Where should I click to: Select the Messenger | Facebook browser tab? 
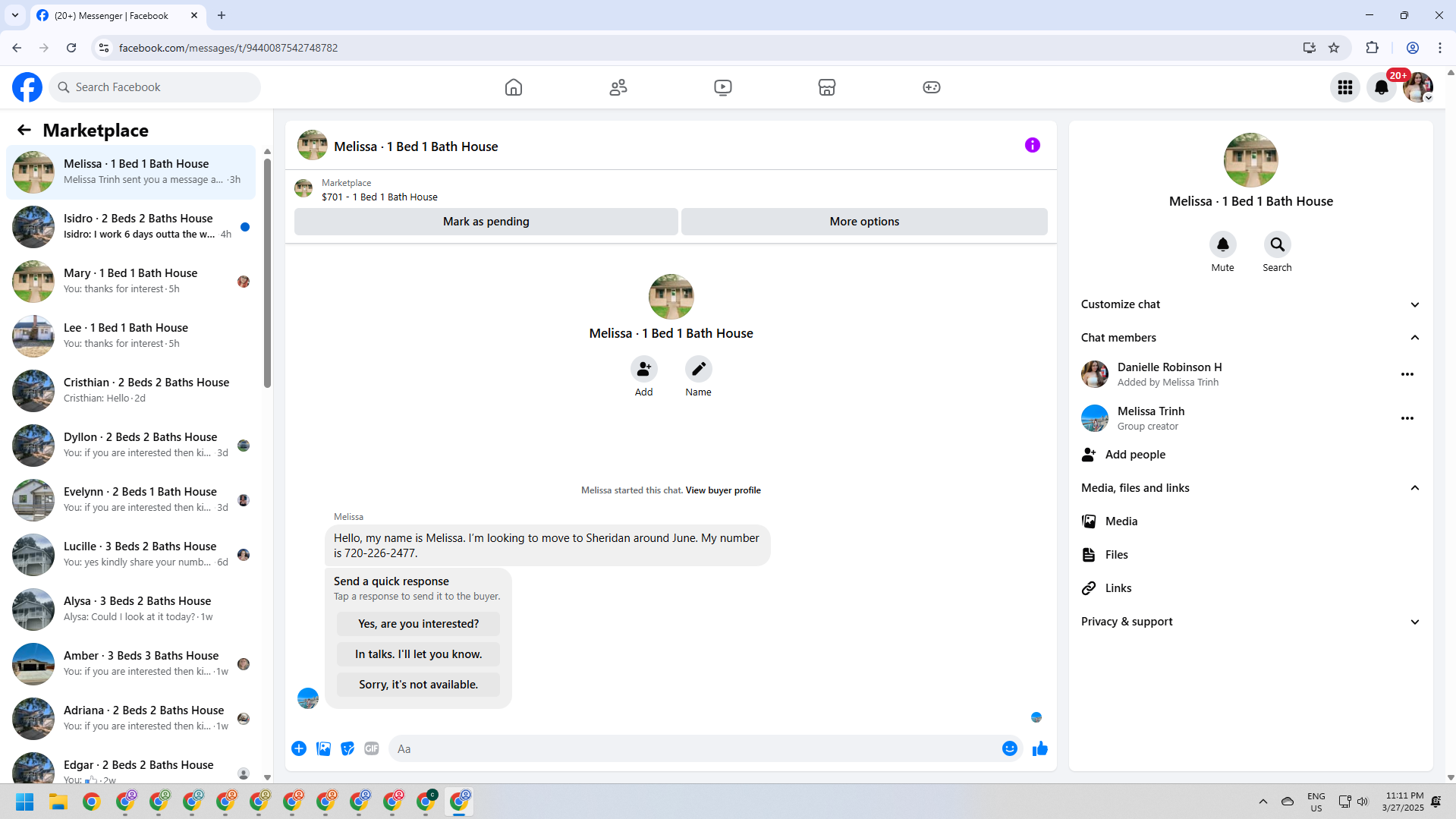pyautogui.click(x=118, y=15)
